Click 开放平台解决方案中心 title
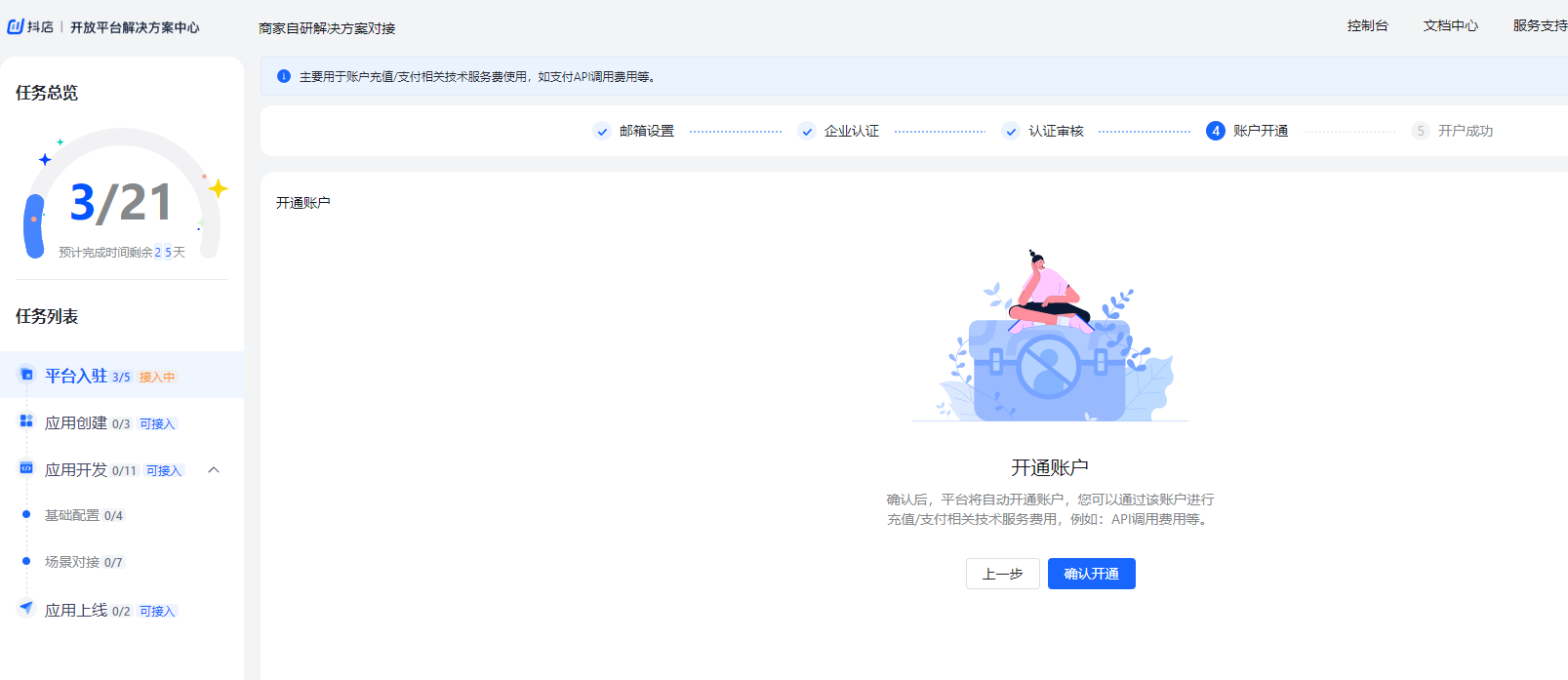This screenshot has width=1568, height=680. (135, 27)
